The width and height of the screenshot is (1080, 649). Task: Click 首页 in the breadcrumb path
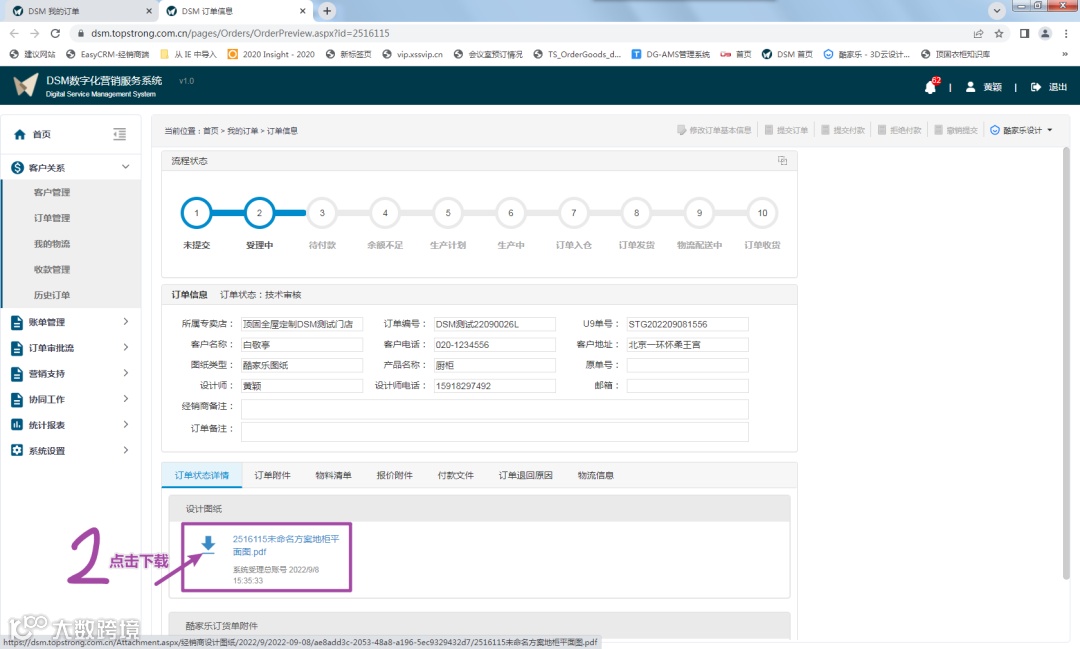pyautogui.click(x=211, y=131)
